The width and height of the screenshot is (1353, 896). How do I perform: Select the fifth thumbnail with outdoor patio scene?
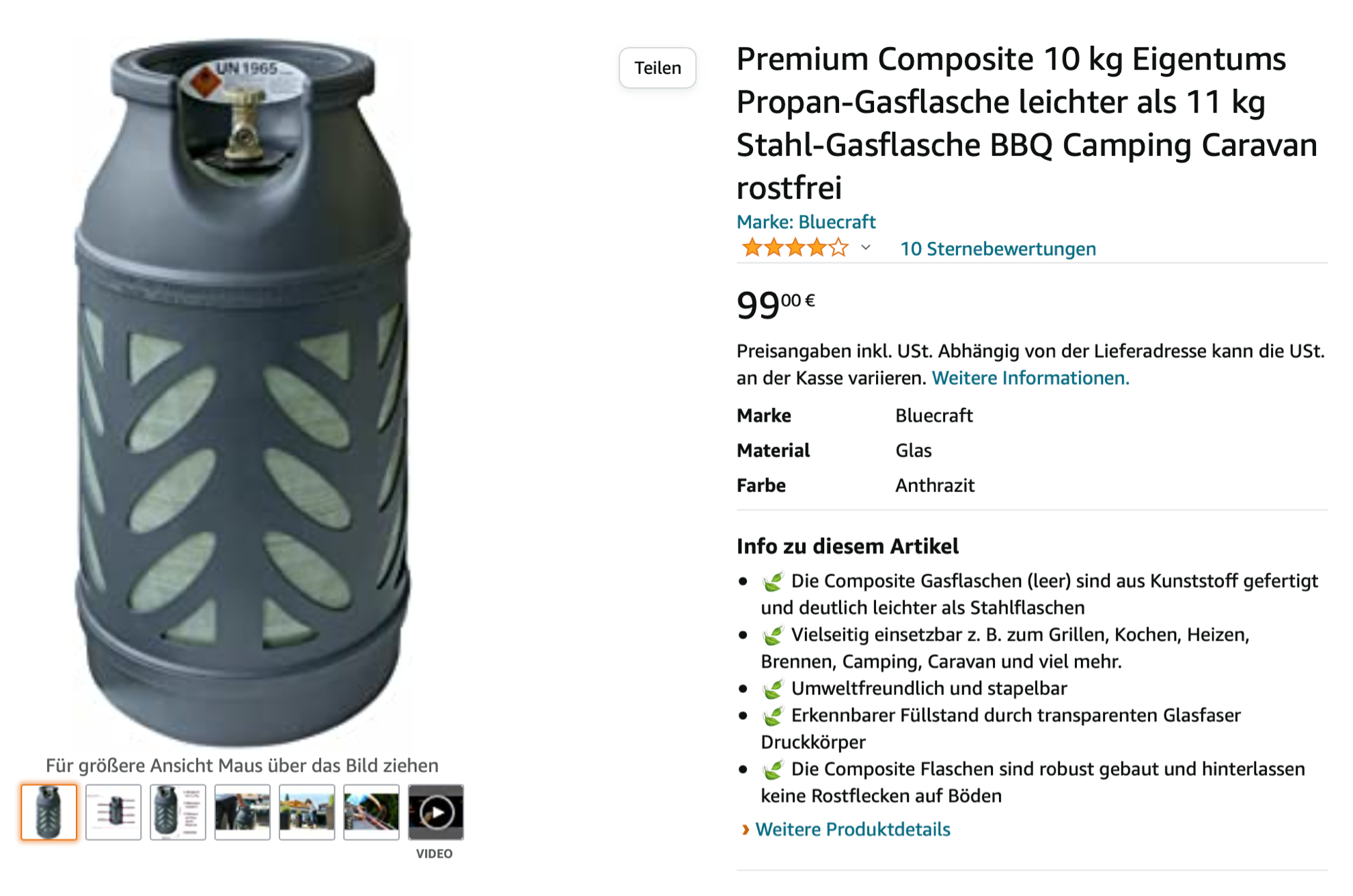pos(307,812)
